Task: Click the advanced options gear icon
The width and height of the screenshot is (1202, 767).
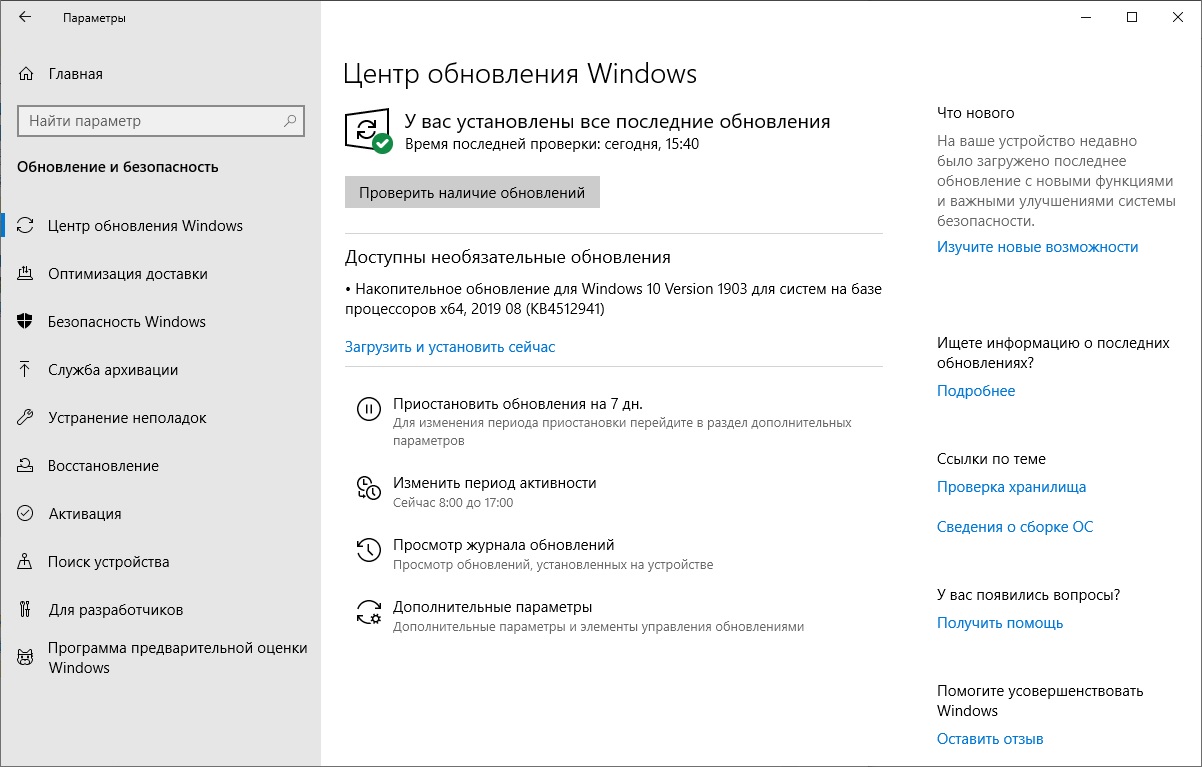Action: coord(368,611)
